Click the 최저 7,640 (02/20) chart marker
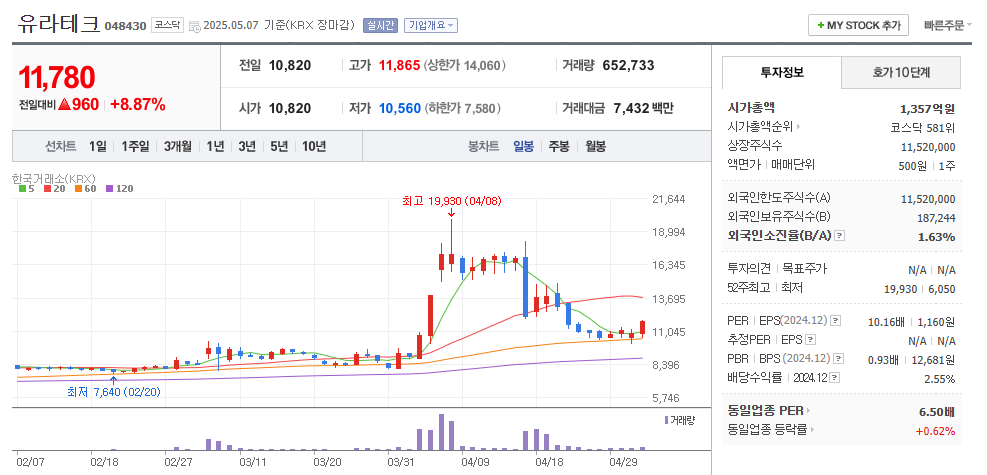Image resolution: width=987 pixels, height=475 pixels. click(114, 391)
